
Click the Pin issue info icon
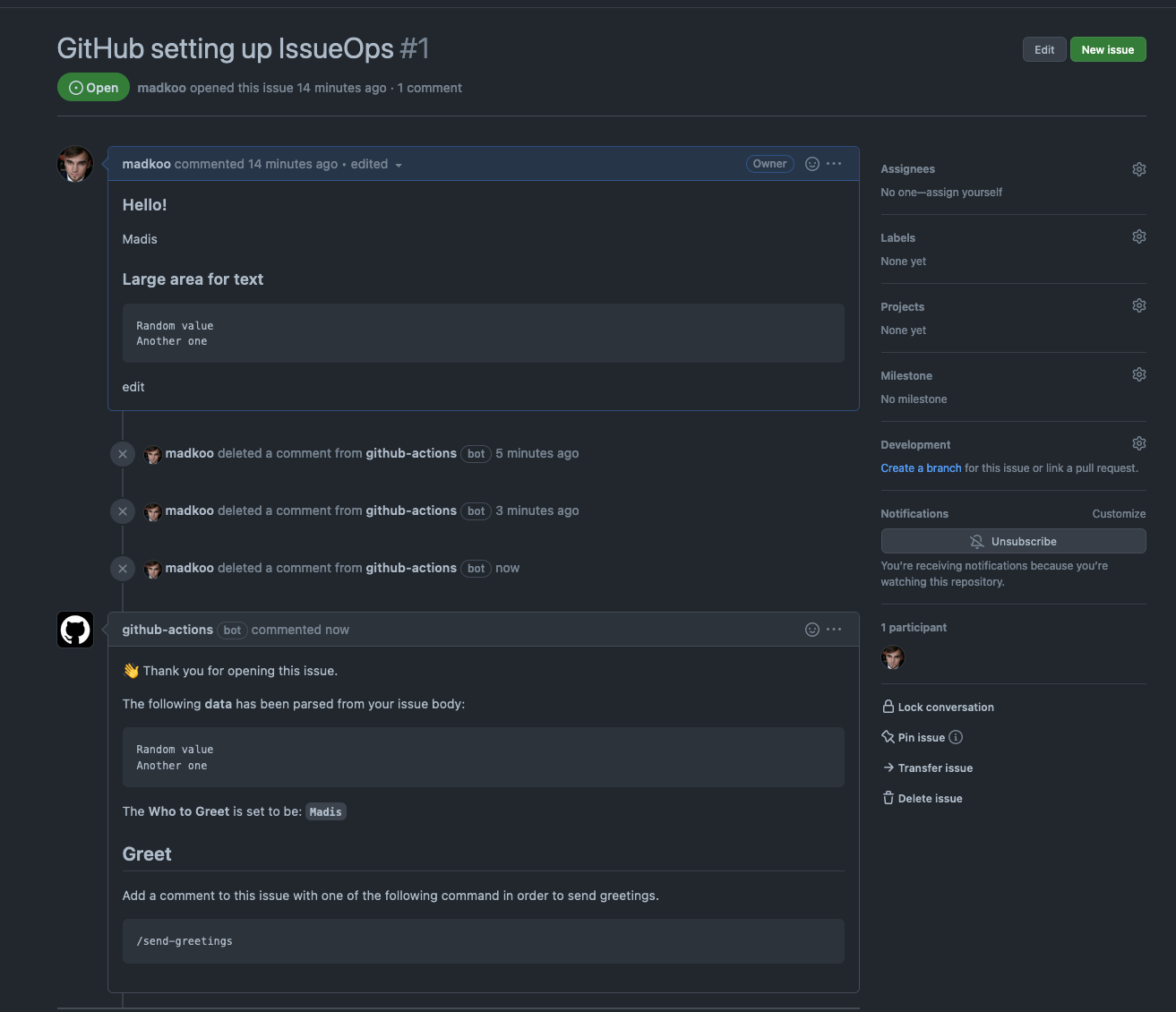pos(956,738)
